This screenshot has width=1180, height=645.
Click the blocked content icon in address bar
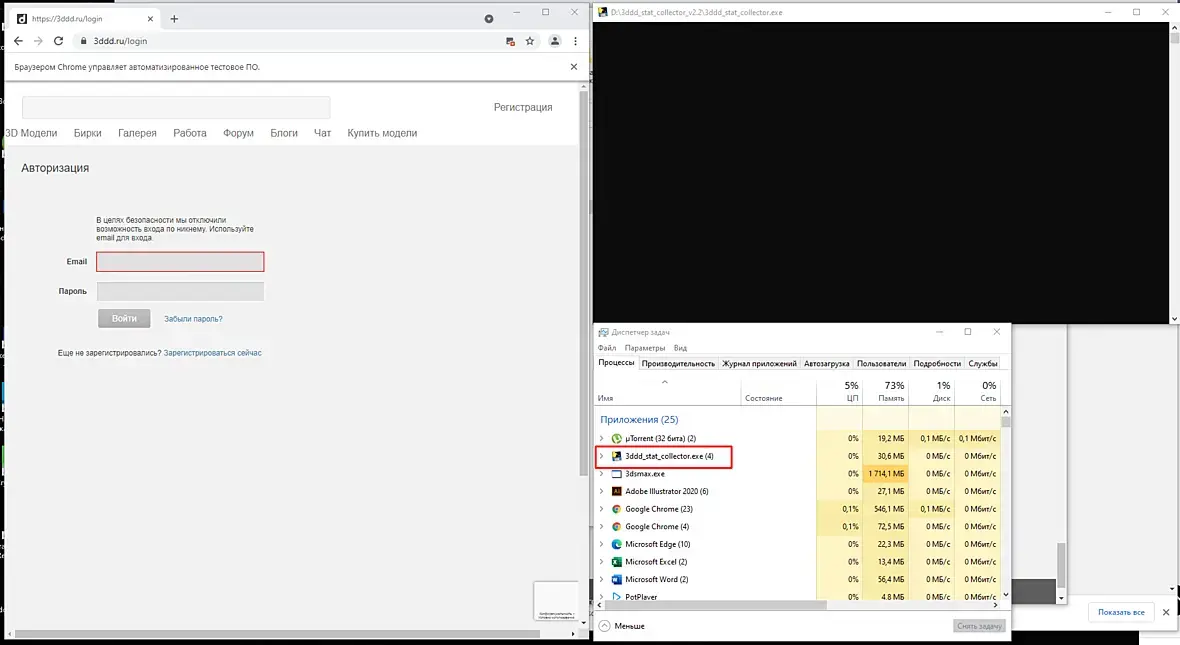click(510, 41)
